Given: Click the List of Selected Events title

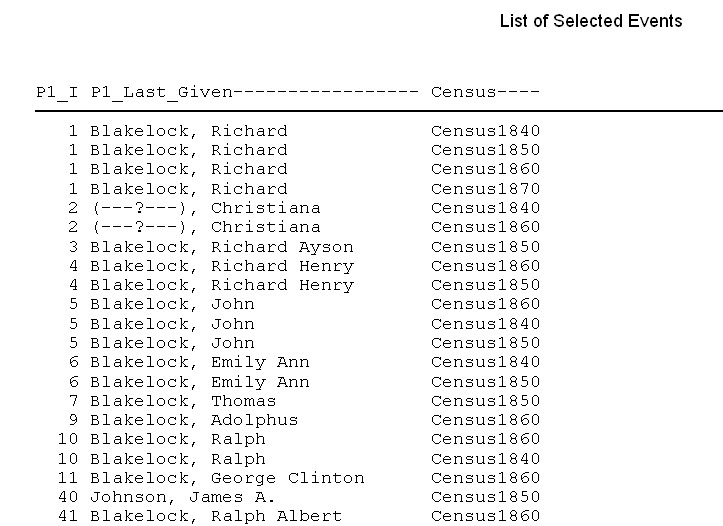Looking at the screenshot, I should [x=591, y=21].
